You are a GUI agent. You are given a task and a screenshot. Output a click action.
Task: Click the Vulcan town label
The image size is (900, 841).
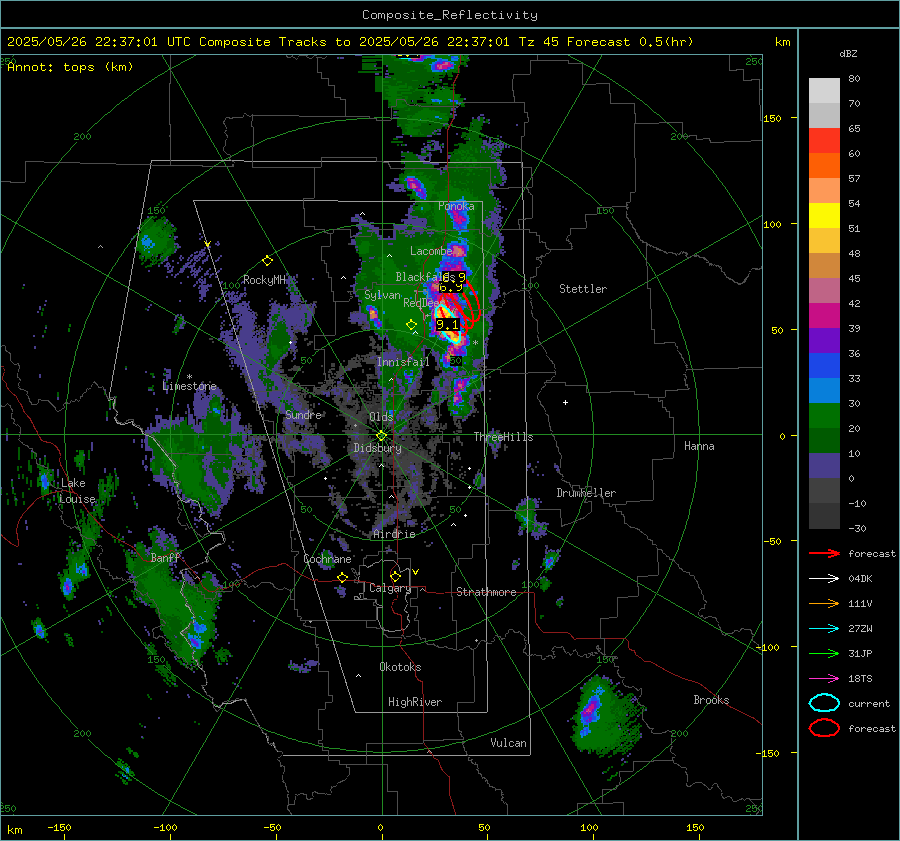click(x=509, y=743)
